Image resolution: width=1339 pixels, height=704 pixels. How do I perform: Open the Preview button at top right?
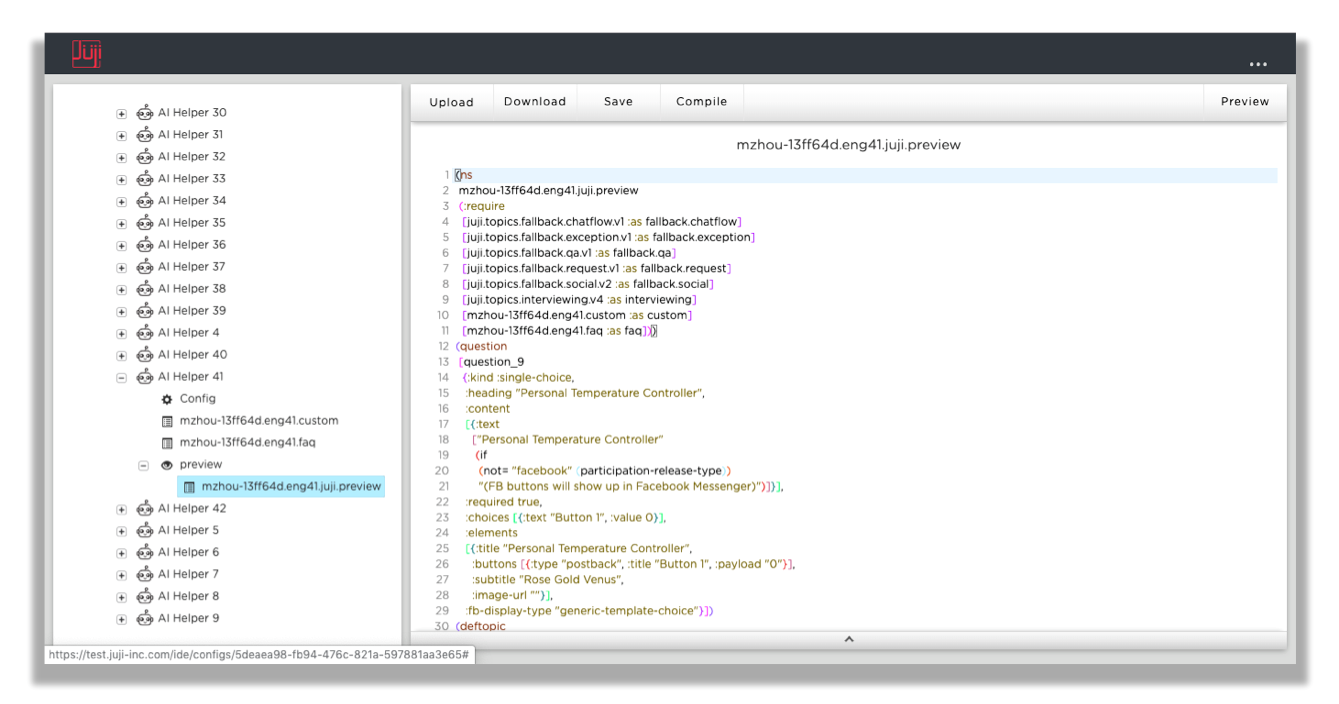[1244, 102]
